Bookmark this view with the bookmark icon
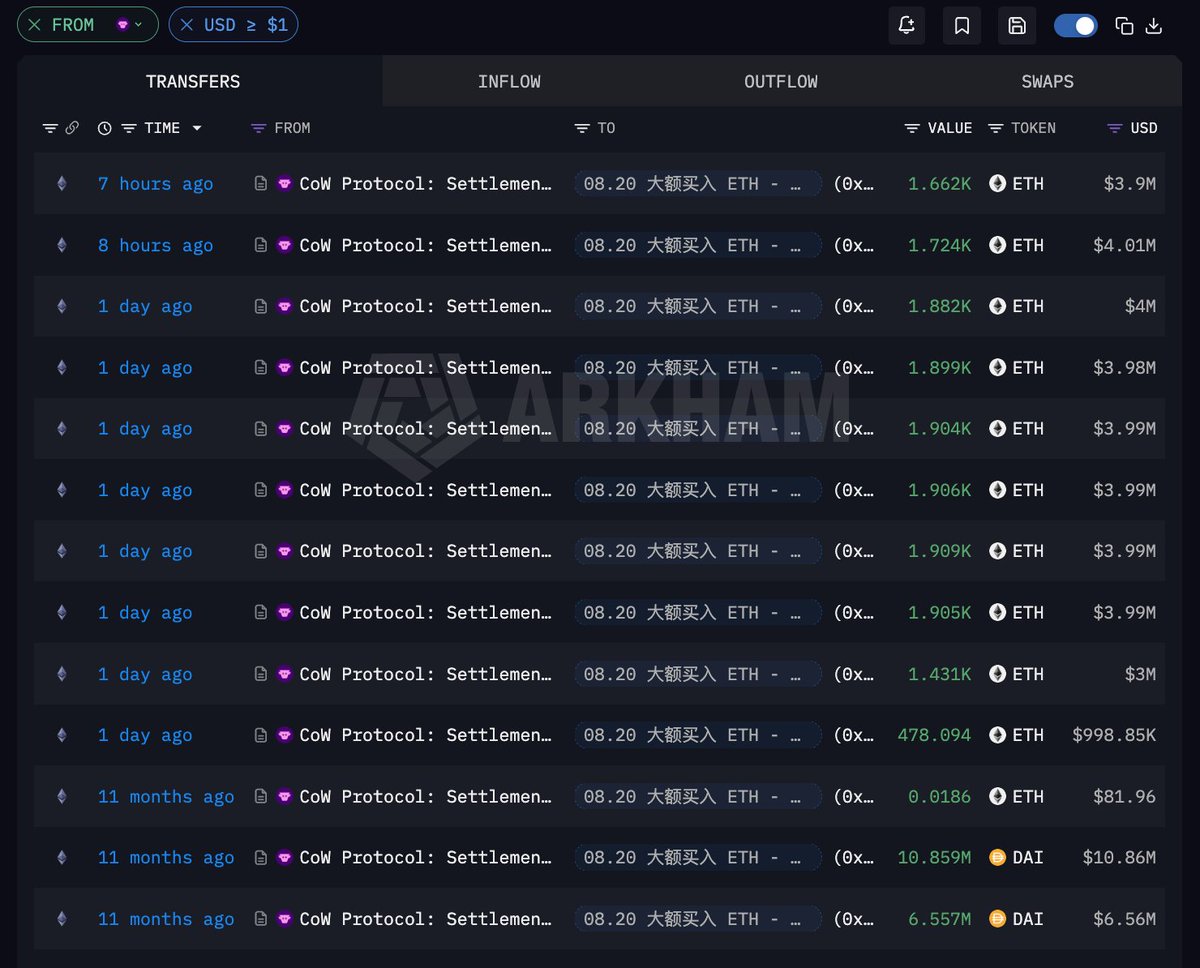1200x968 pixels. (961, 25)
